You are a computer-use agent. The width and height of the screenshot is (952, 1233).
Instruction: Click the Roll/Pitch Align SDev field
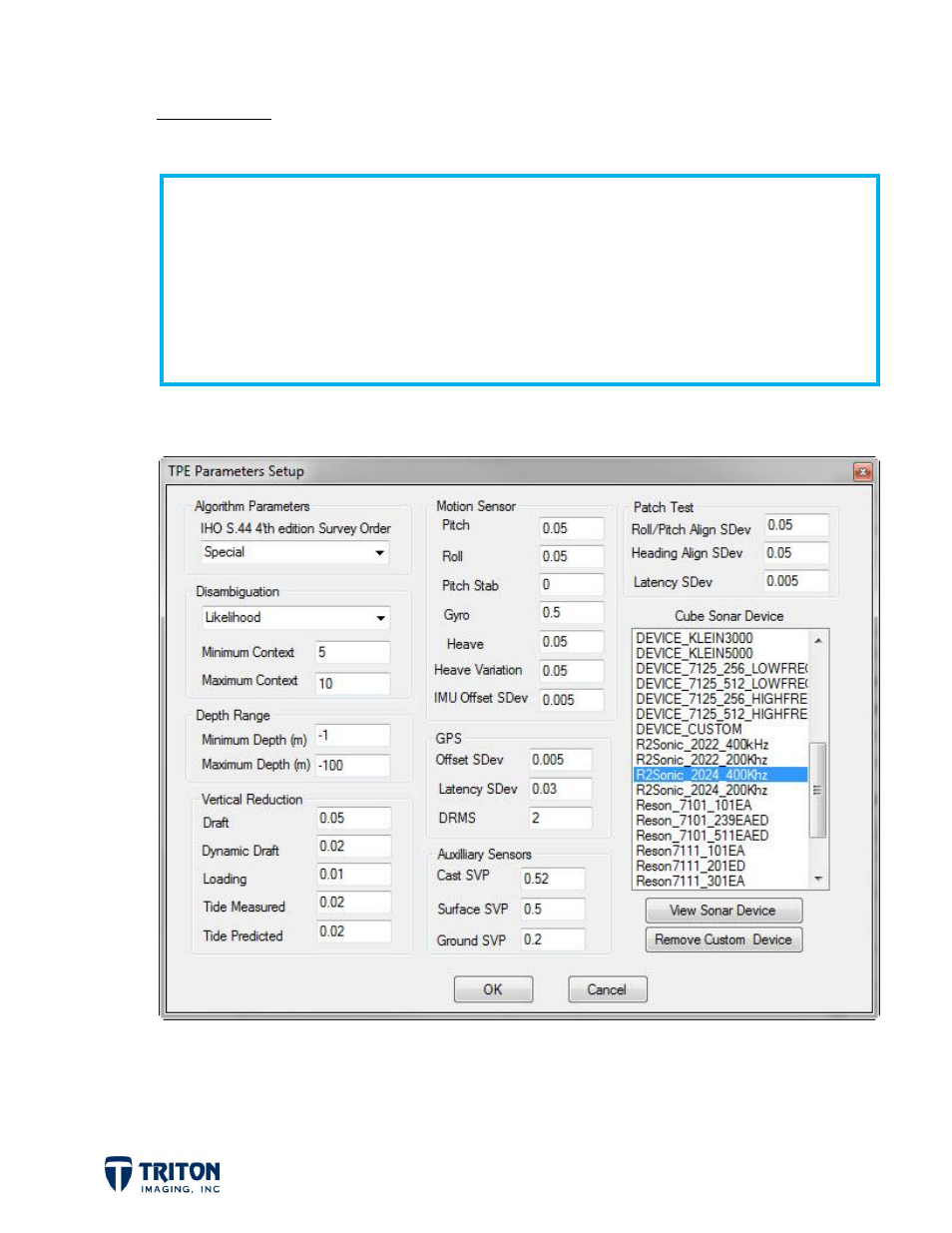click(x=796, y=525)
